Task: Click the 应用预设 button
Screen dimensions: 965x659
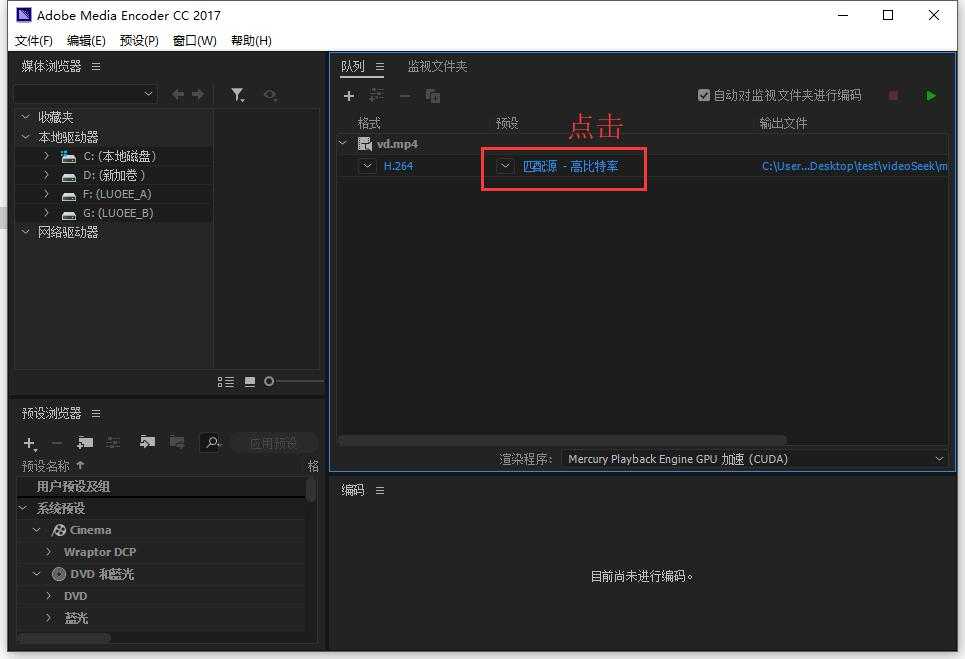Action: 273,443
